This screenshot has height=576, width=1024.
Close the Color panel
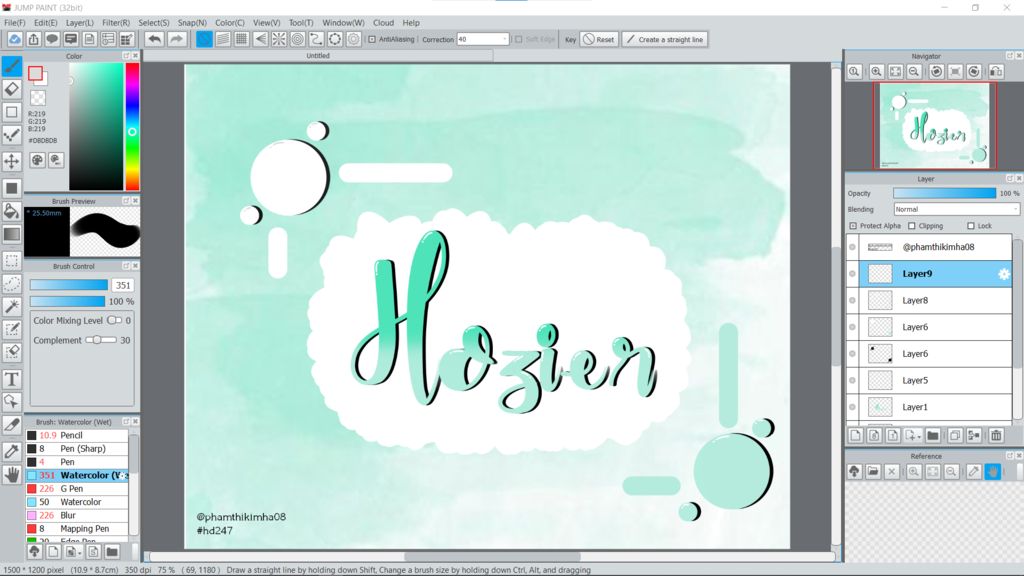[x=135, y=56]
